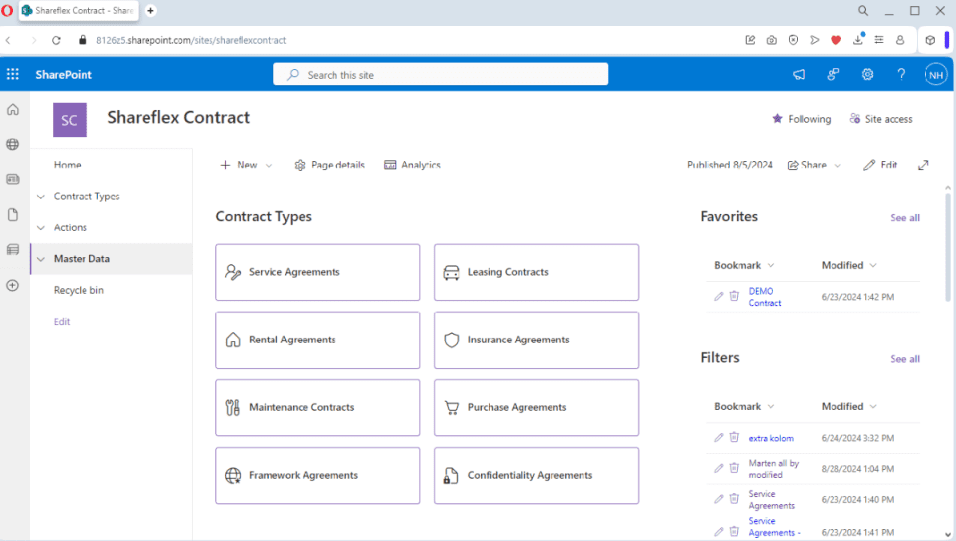Click the expand to full view arrow icon
This screenshot has height=541, width=956.
pos(923,165)
